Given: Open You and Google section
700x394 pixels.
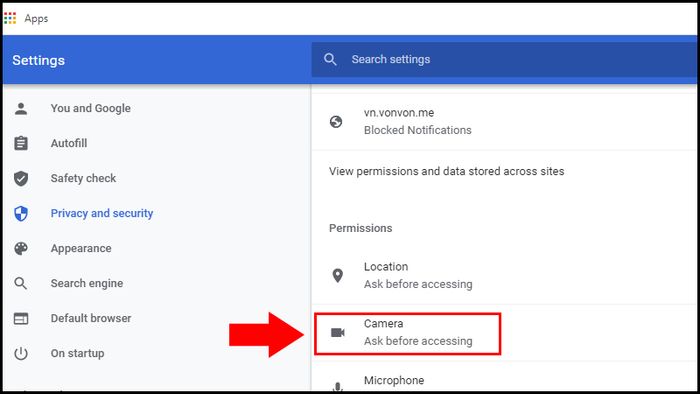Looking at the screenshot, I should (x=91, y=108).
